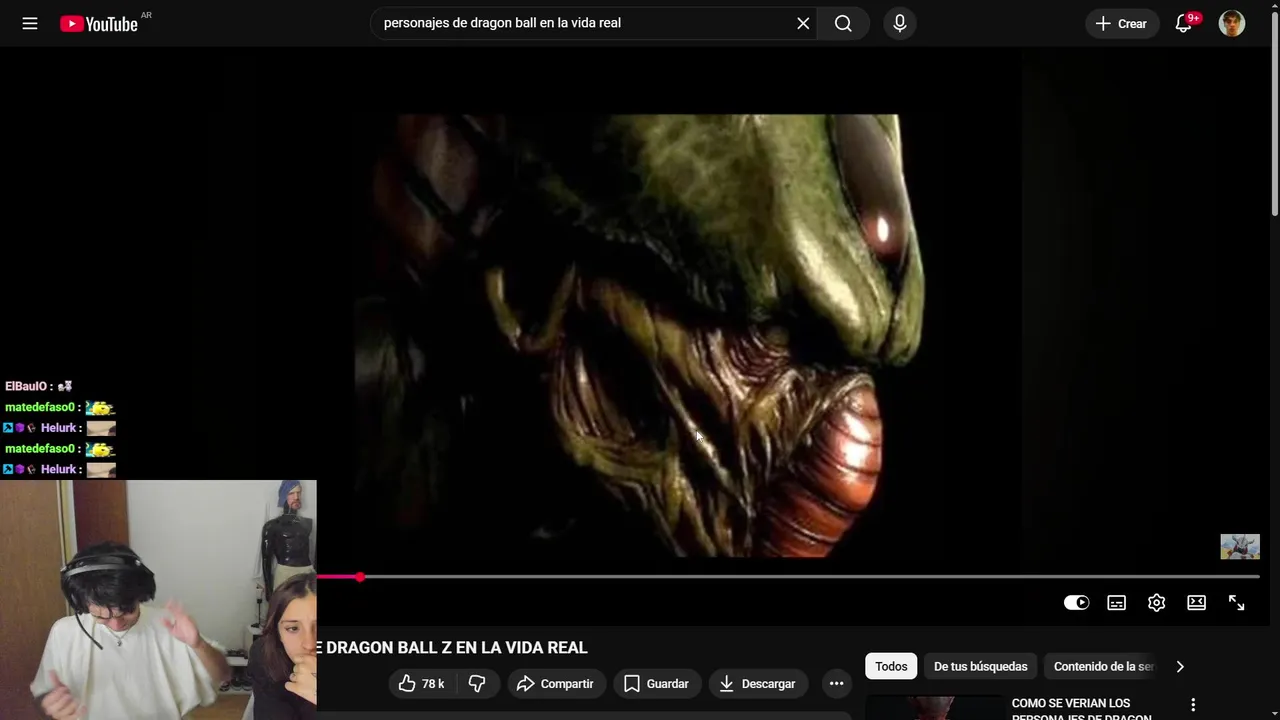
Task: Open player settings gear
Action: [x=1157, y=602]
